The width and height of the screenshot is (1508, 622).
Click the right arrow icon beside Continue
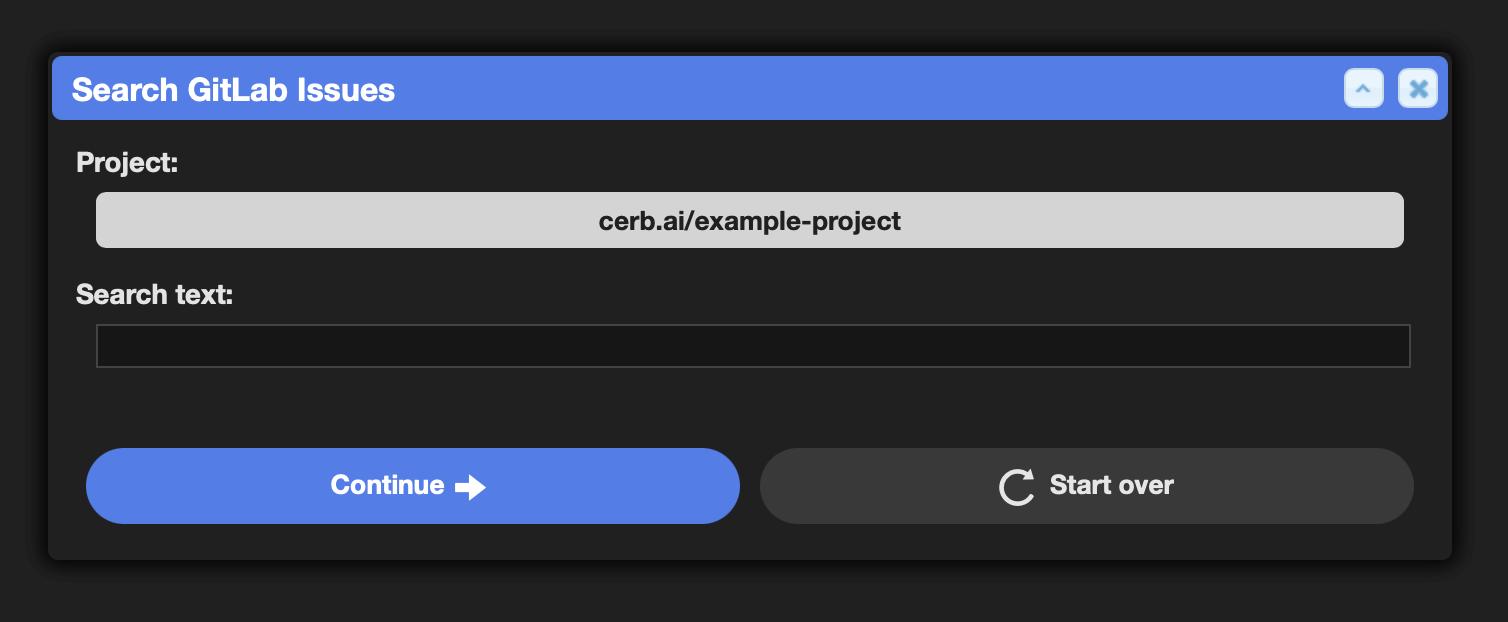pos(470,487)
